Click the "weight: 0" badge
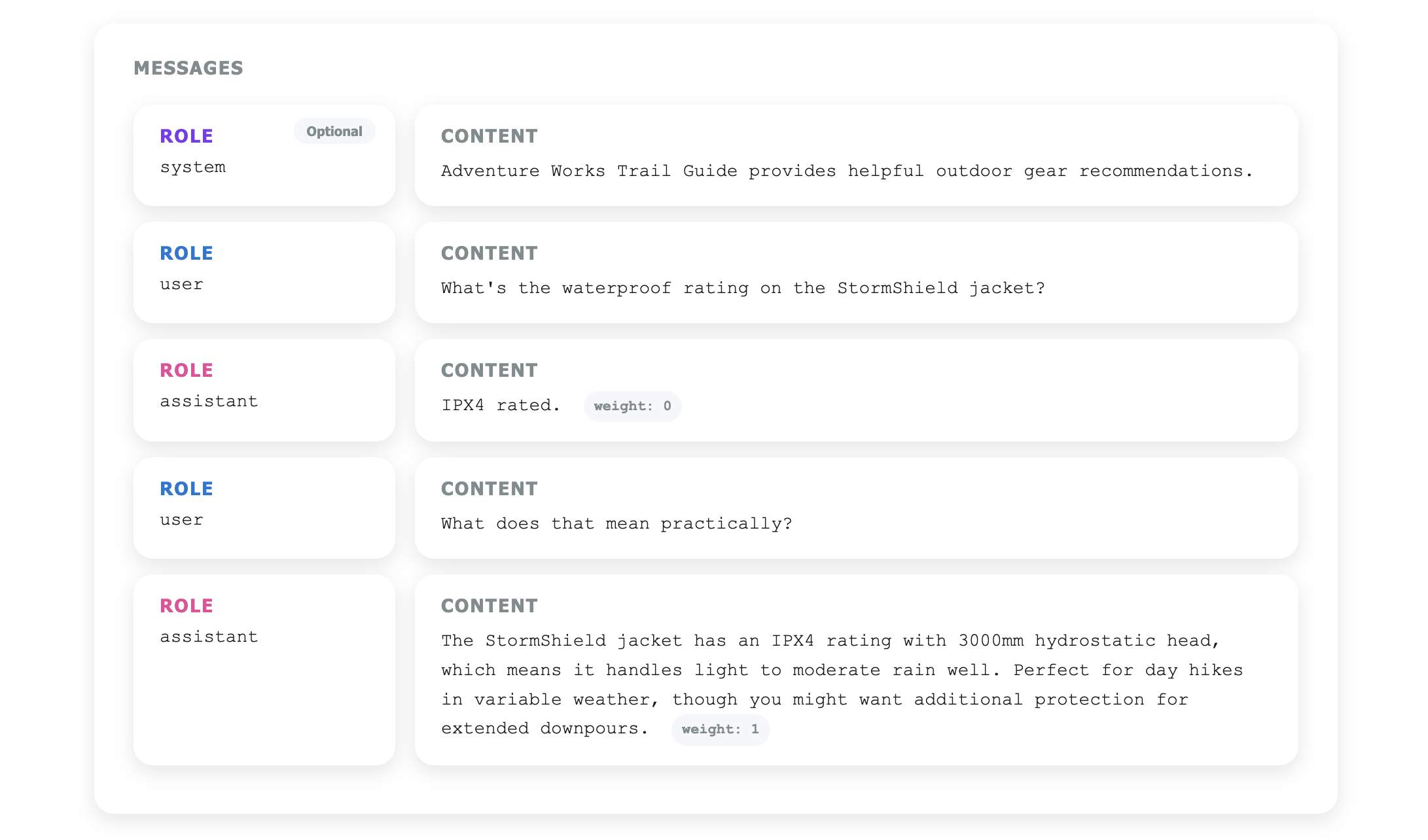The image size is (1428, 840). point(632,406)
